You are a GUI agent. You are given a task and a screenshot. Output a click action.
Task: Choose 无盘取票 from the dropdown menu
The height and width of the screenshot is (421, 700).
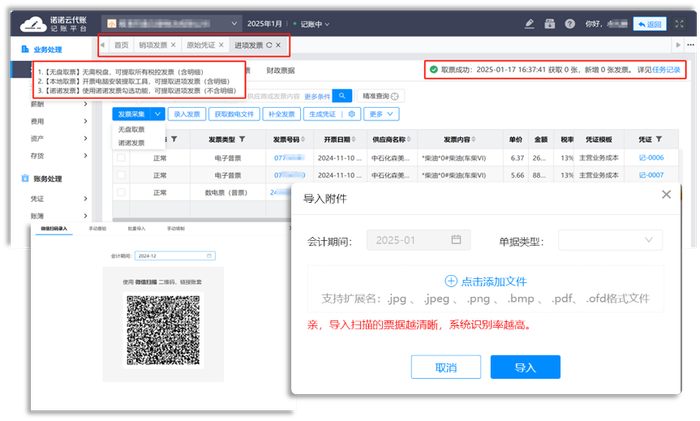[131, 129]
